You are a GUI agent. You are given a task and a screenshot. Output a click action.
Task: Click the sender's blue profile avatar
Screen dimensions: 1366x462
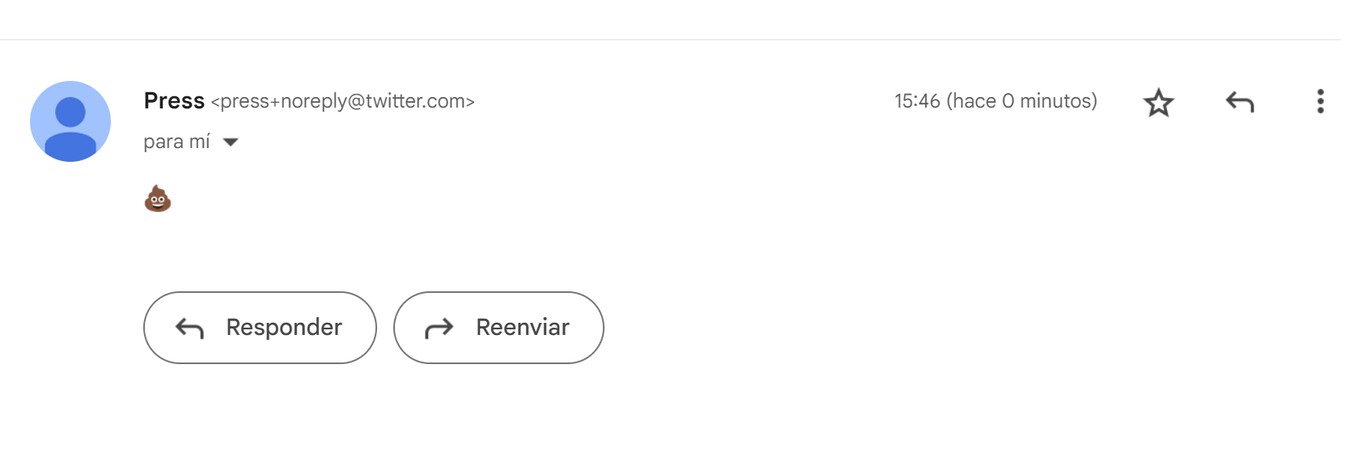coord(70,121)
